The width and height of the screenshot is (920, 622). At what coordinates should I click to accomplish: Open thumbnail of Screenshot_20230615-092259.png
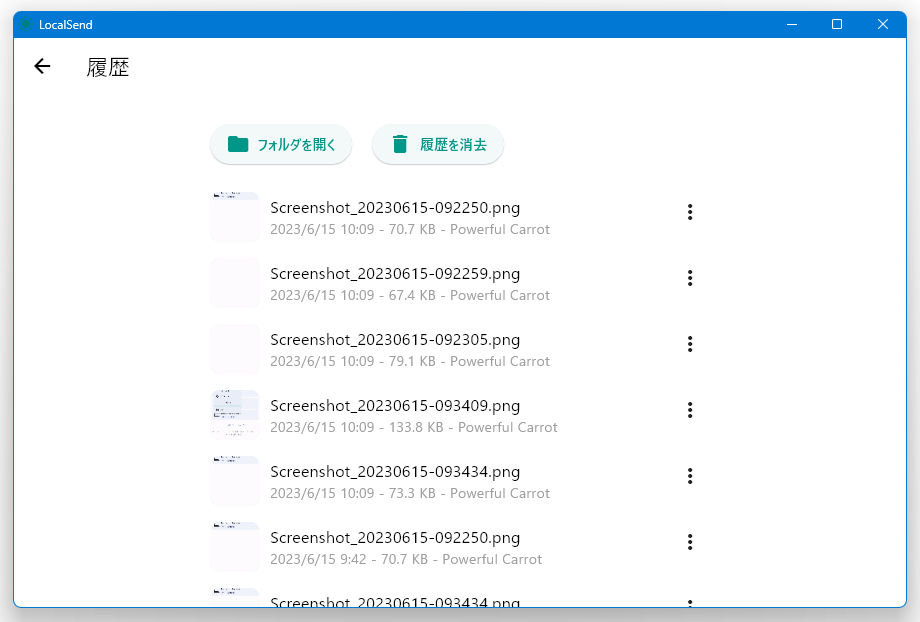(x=235, y=283)
